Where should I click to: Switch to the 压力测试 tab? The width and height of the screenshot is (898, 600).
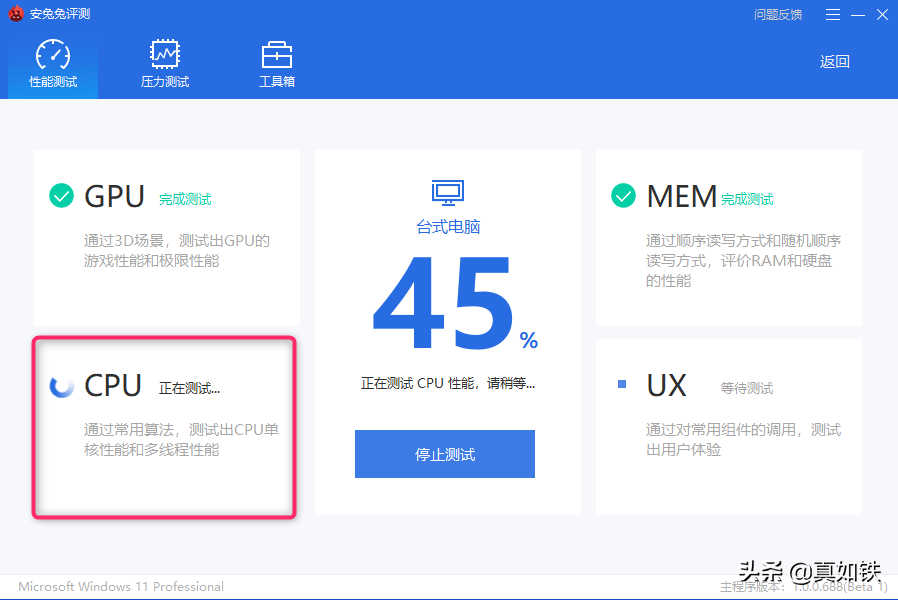point(165,82)
